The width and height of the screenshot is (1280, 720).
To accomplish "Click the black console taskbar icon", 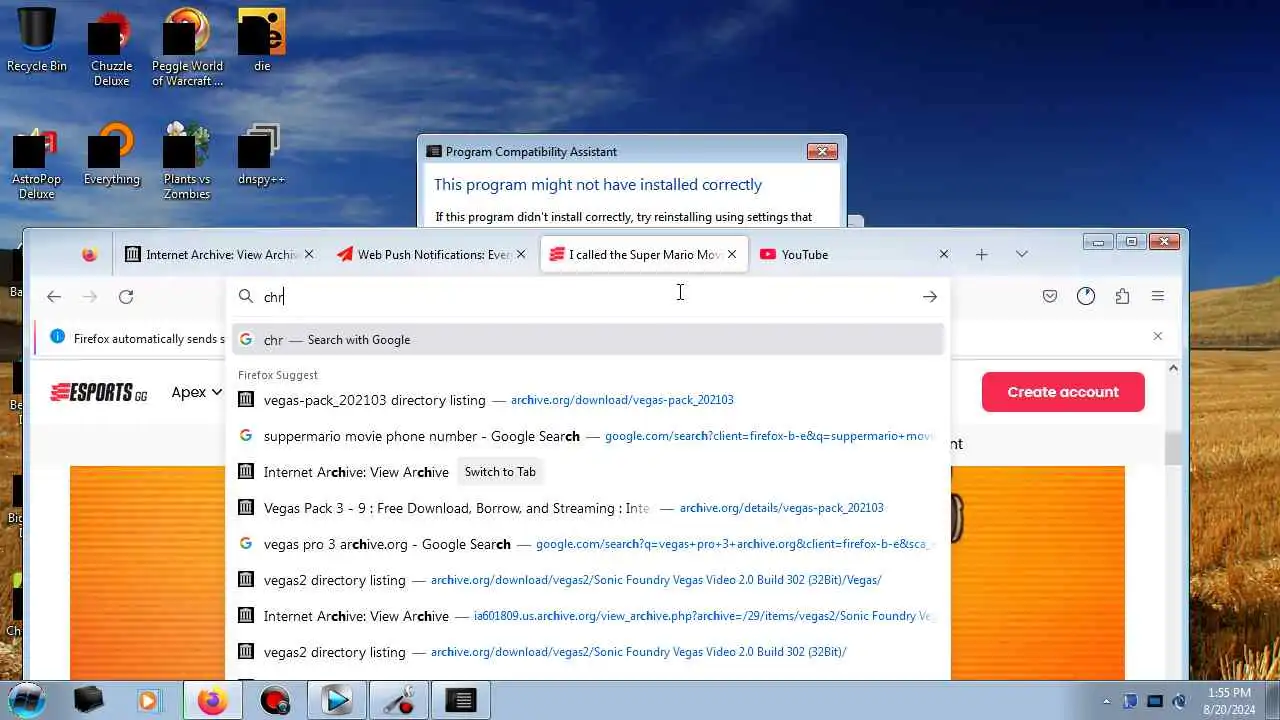I will tap(461, 701).
